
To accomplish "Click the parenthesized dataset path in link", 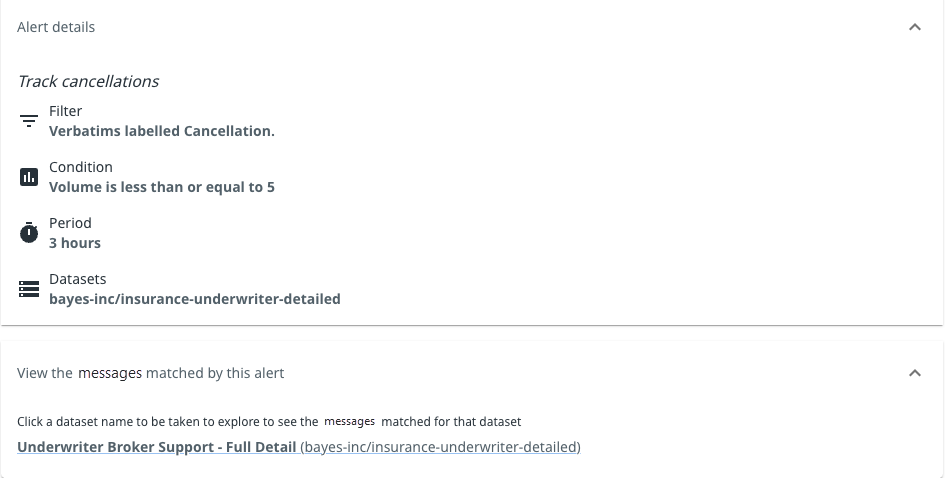I will [440, 447].
